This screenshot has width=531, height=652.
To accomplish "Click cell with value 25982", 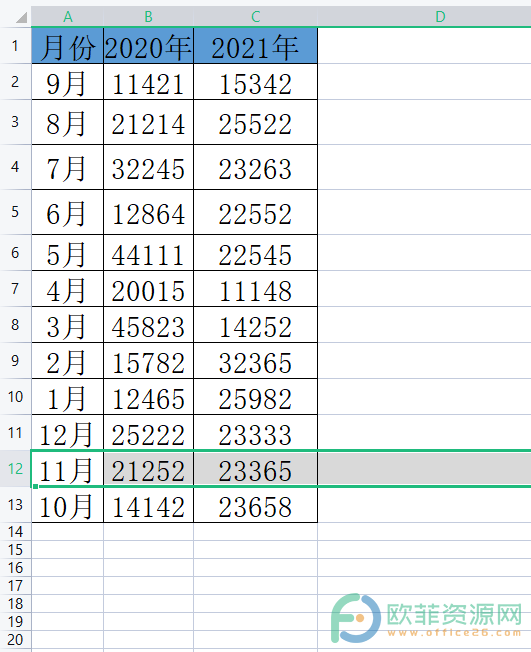I will tap(255, 397).
